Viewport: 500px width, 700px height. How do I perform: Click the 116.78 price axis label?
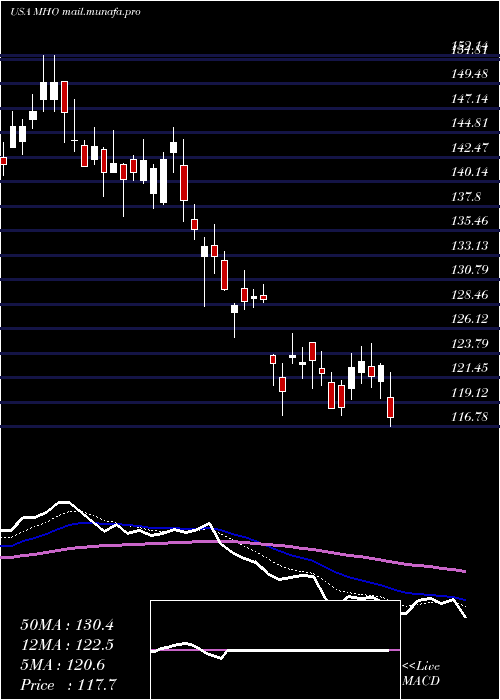pyautogui.click(x=469, y=417)
